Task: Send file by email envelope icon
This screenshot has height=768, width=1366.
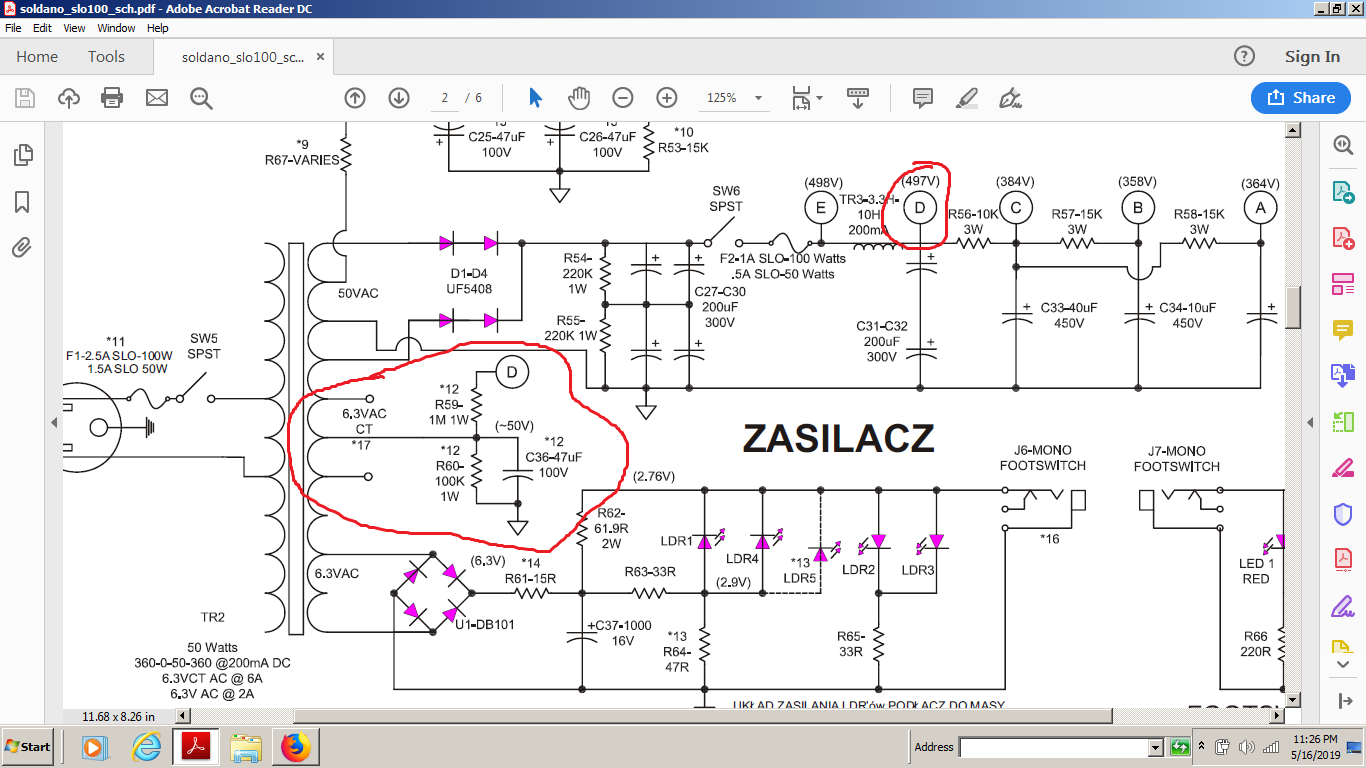Action: coord(156,98)
